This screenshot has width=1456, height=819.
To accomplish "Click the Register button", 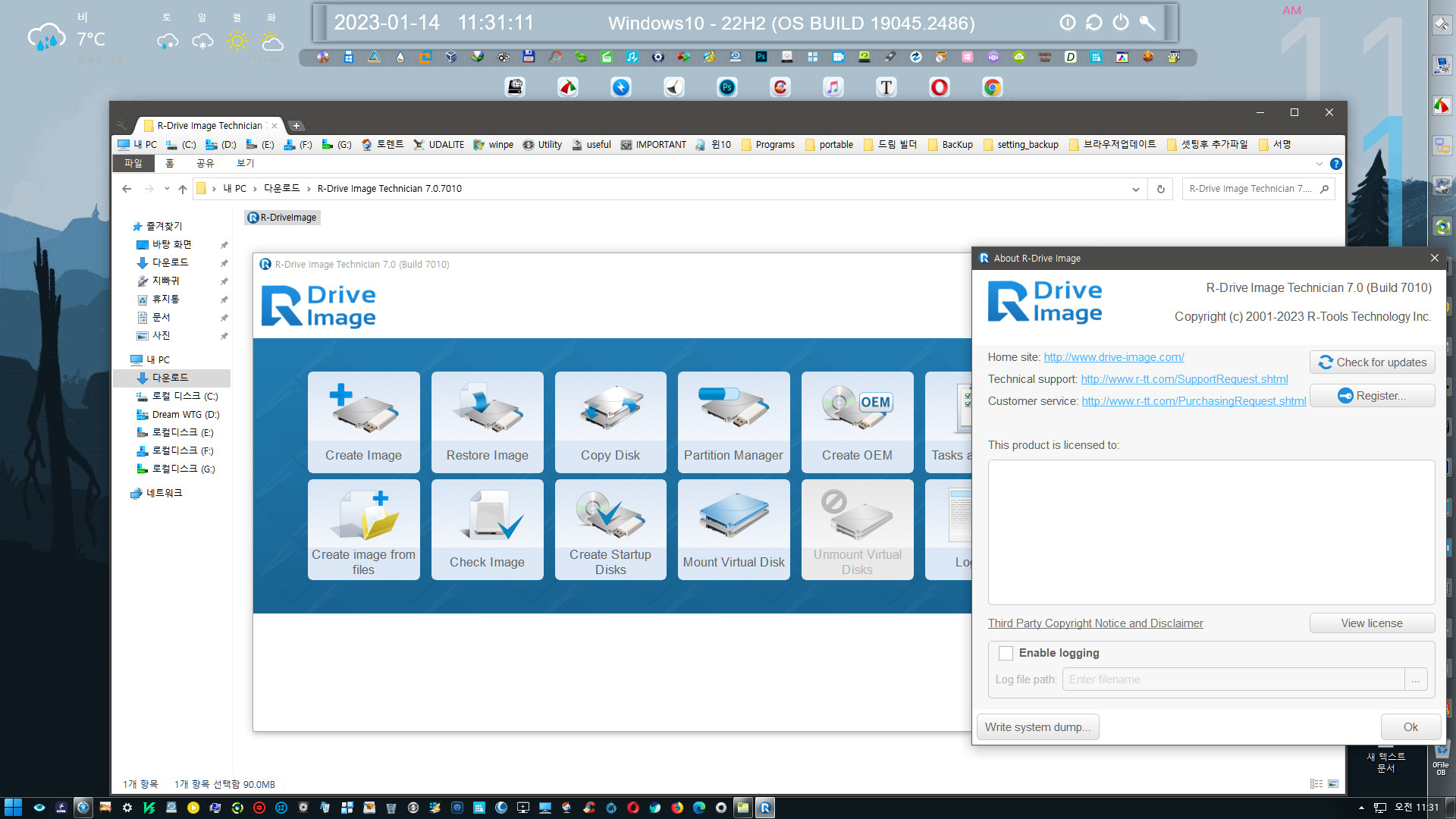I will coord(1372,396).
